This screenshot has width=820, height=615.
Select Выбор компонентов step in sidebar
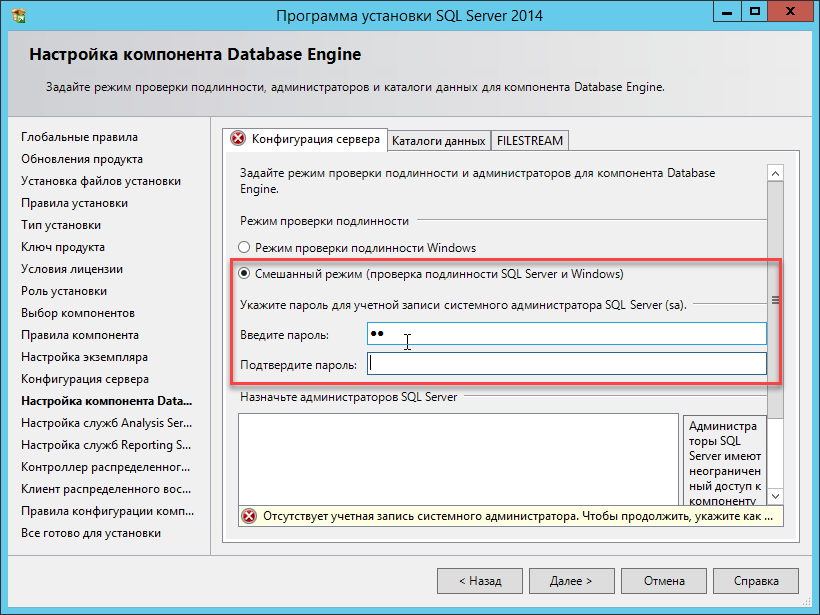(78, 313)
